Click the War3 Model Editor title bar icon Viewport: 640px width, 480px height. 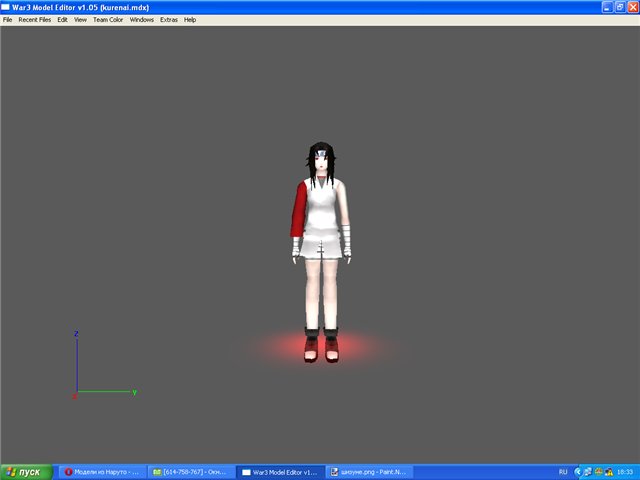[x=7, y=6]
